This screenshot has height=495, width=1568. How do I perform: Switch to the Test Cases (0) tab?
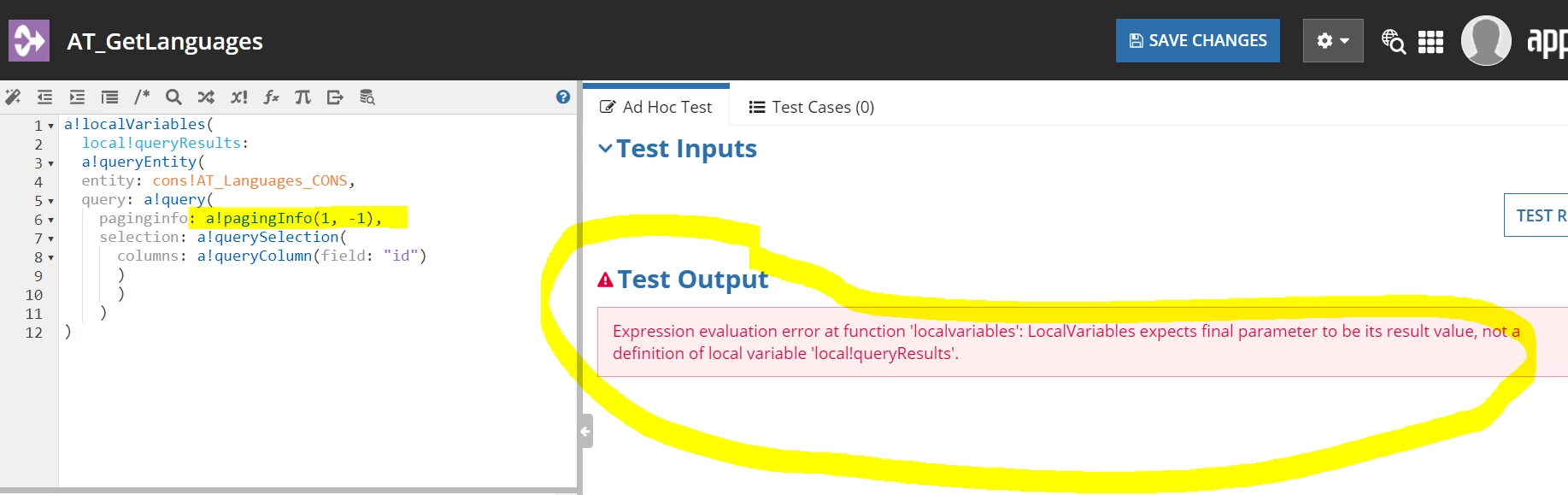coord(811,107)
